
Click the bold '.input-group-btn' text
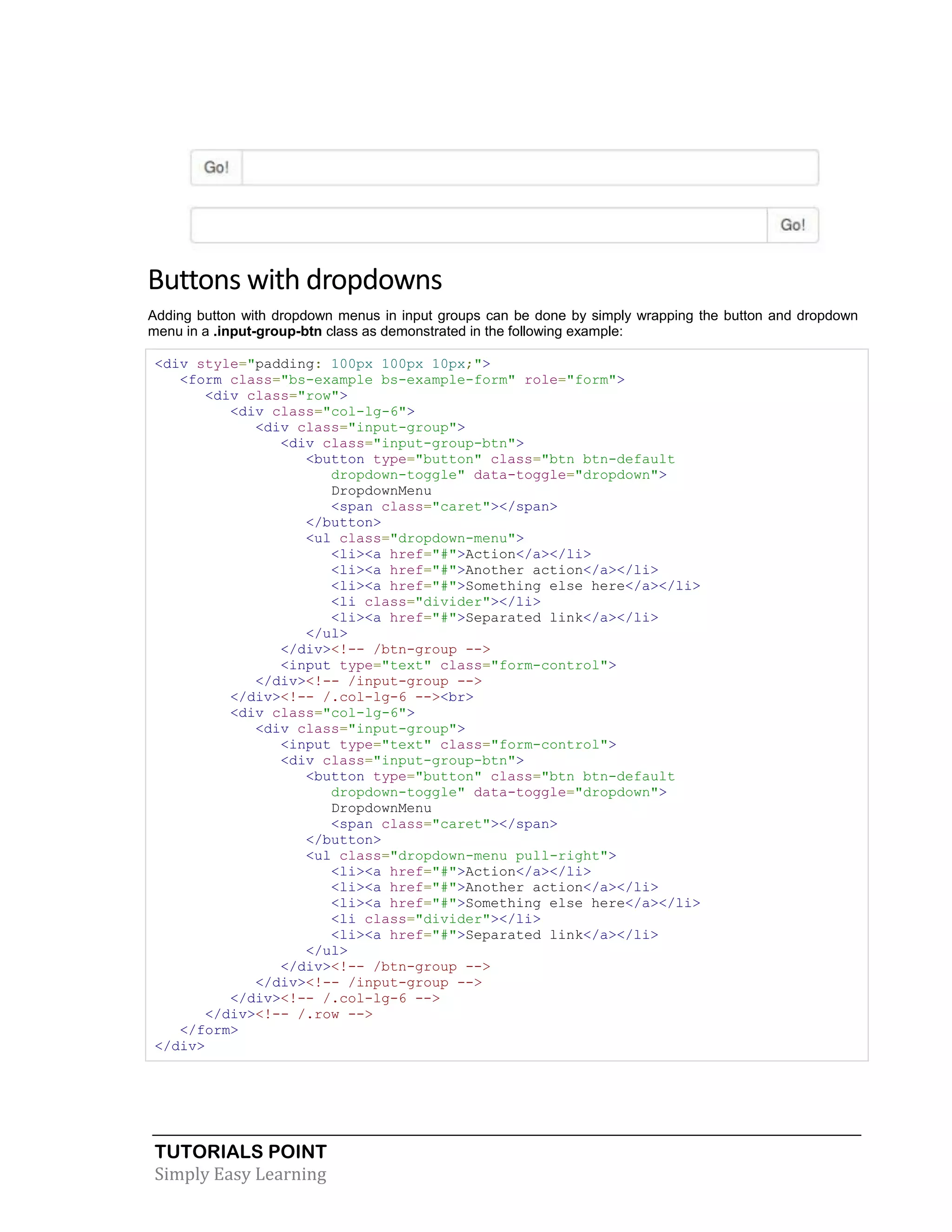pos(267,331)
